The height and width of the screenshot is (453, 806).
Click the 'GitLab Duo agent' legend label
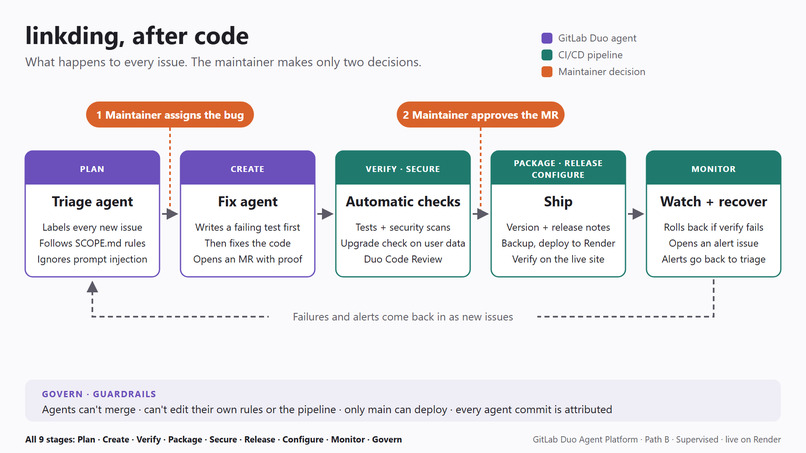click(597, 38)
